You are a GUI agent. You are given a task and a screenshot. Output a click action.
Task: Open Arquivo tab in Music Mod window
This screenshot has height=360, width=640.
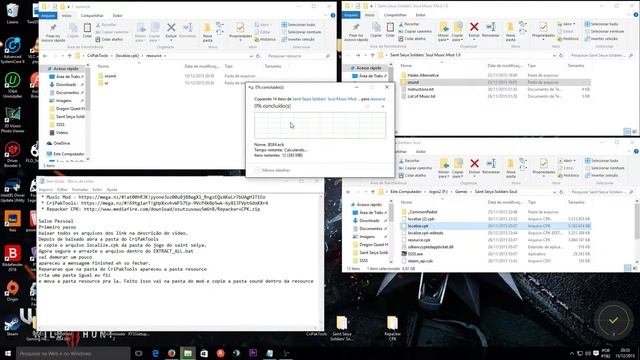[x=351, y=15]
